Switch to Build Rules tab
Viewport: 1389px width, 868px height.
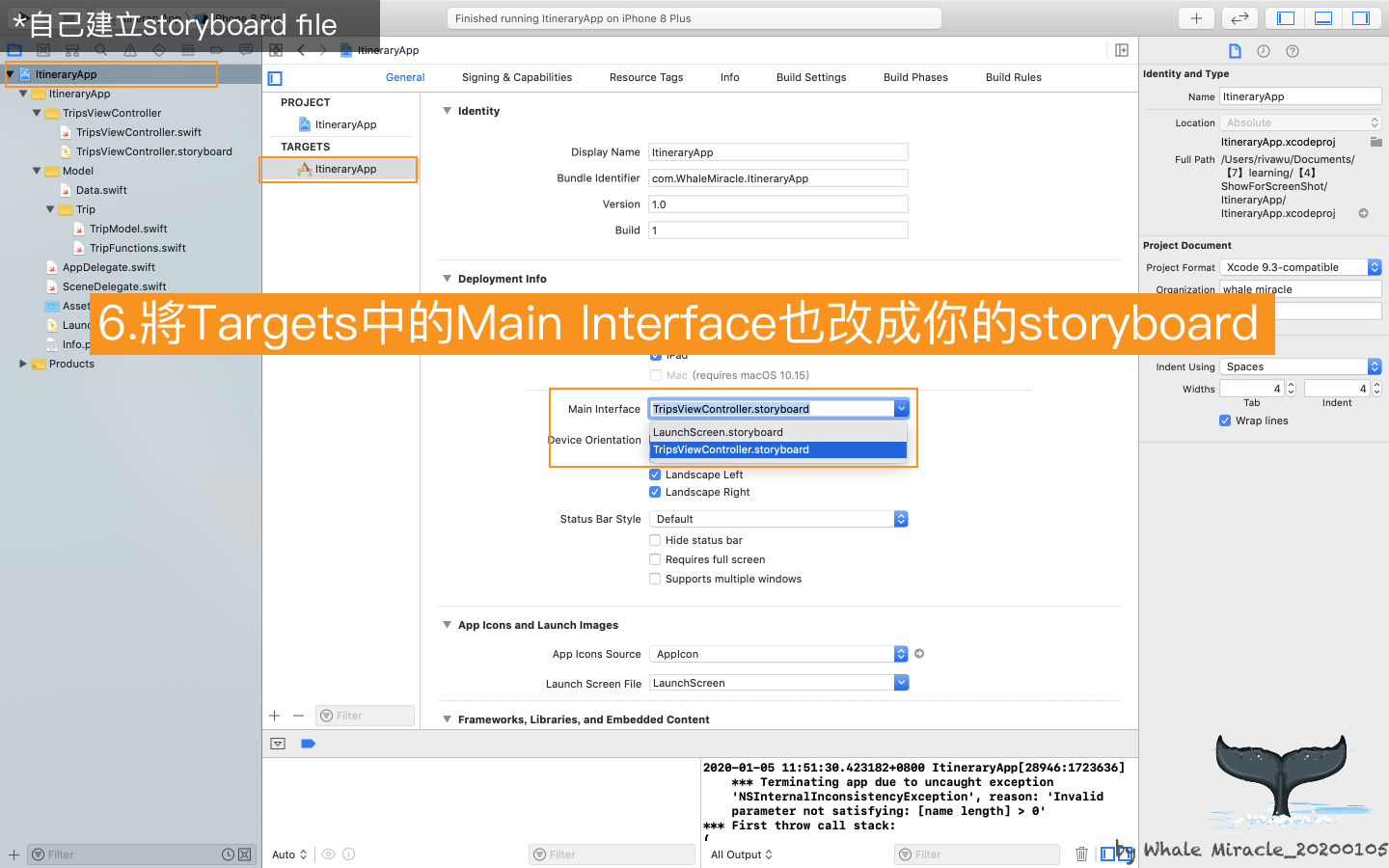(x=1014, y=77)
